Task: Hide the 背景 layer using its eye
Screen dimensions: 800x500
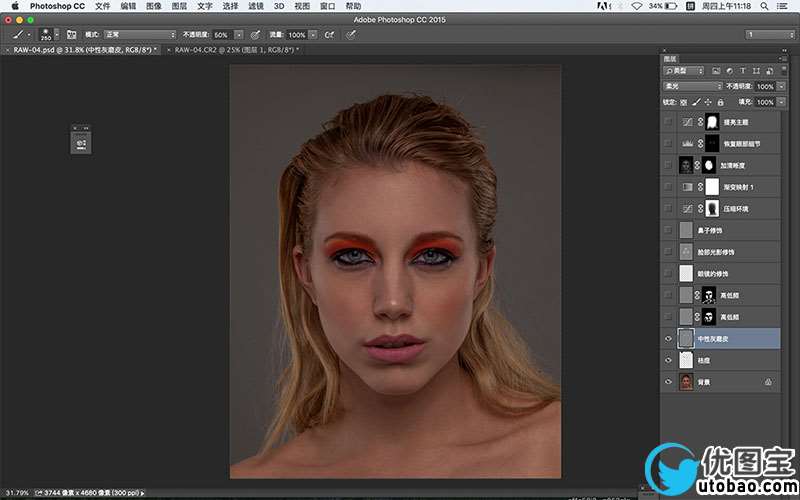Action: tap(669, 381)
